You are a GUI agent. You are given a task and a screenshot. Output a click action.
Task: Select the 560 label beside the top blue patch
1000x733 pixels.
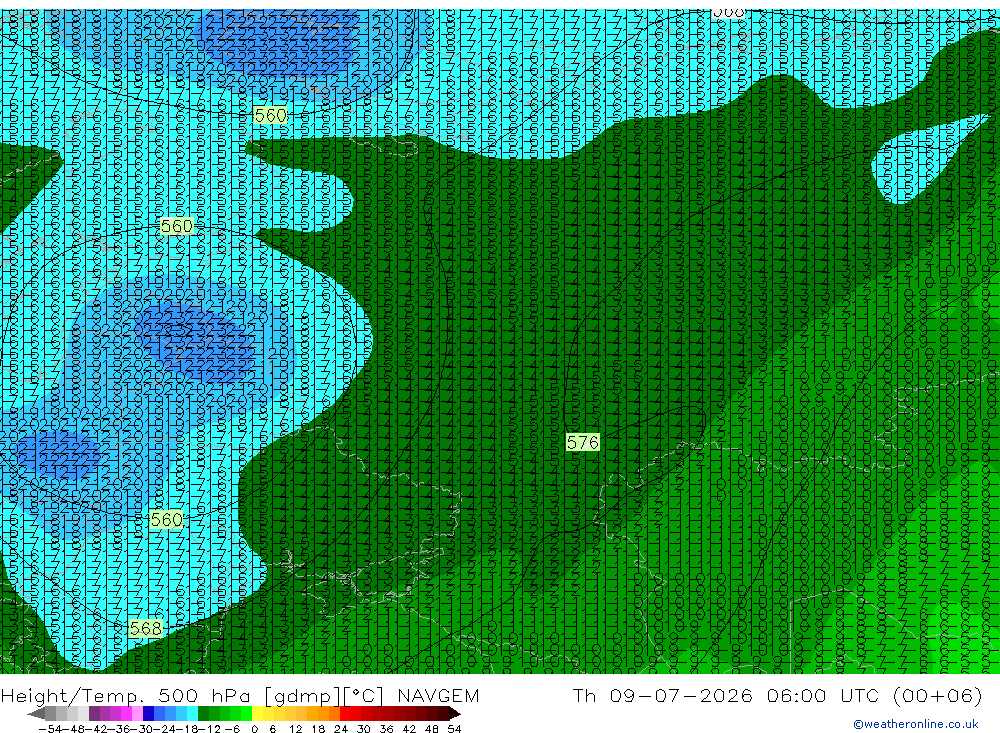pyautogui.click(x=270, y=115)
